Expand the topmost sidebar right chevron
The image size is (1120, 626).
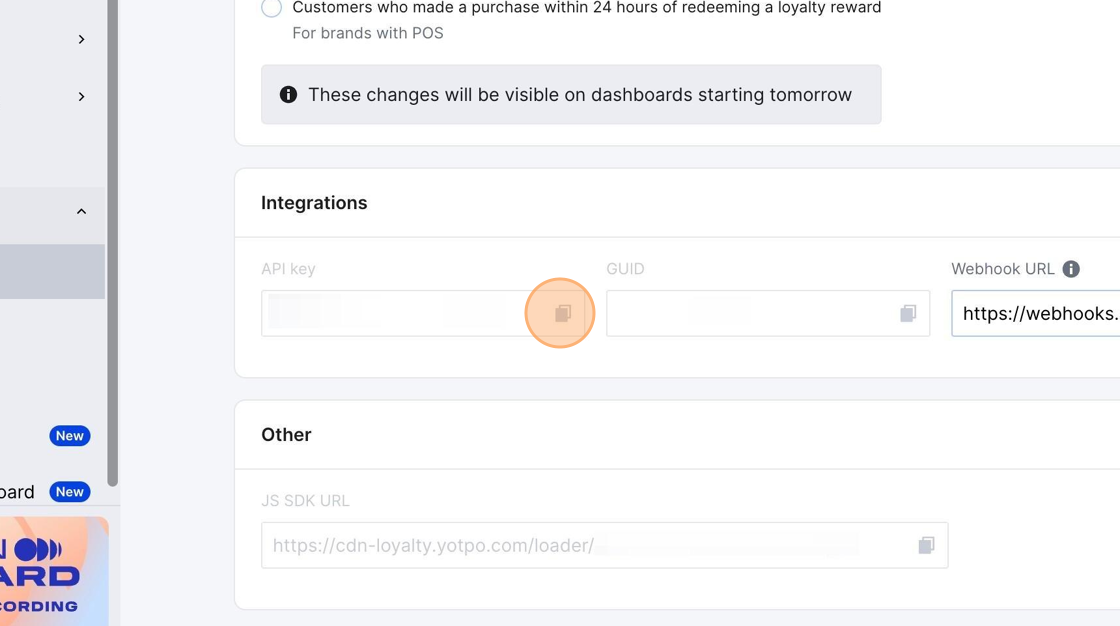81,39
